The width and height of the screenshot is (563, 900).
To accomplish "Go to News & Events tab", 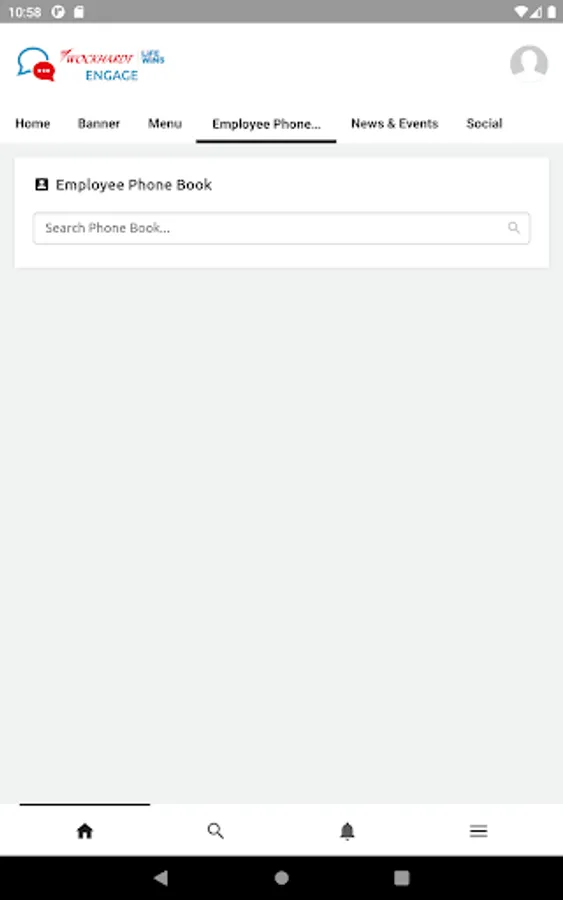I will [x=395, y=123].
